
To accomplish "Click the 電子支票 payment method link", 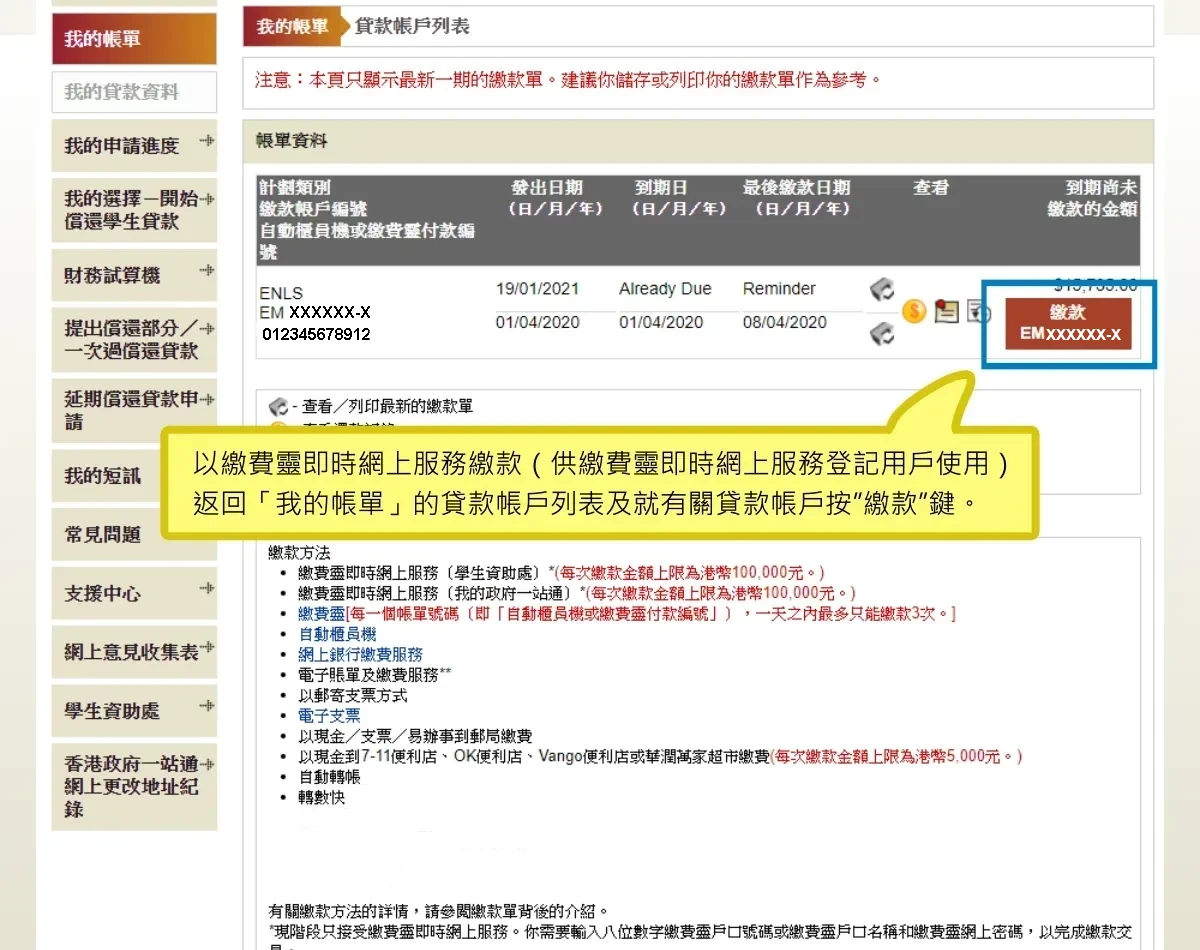I will pyautogui.click(x=330, y=715).
